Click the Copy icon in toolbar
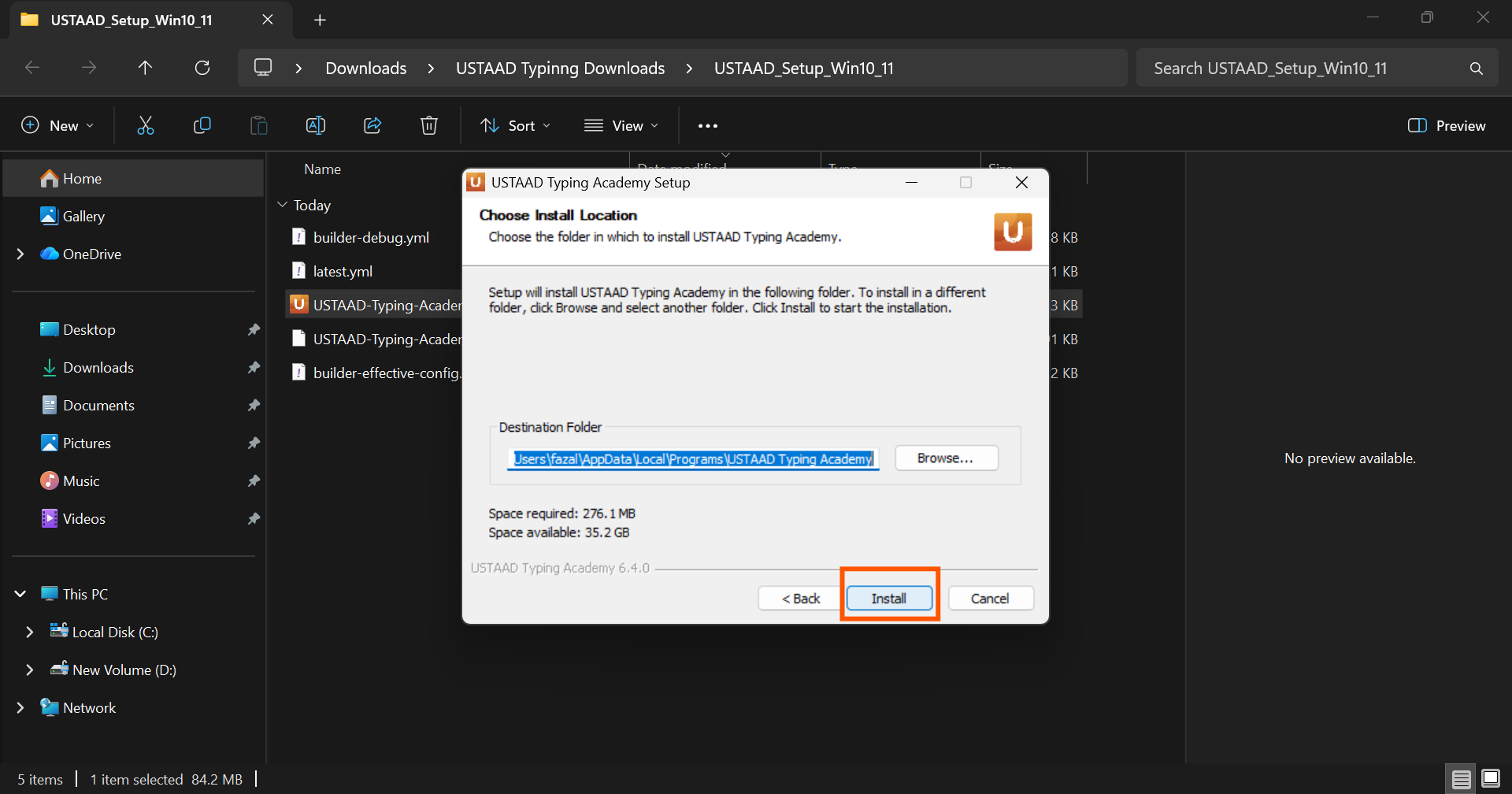 click(202, 125)
